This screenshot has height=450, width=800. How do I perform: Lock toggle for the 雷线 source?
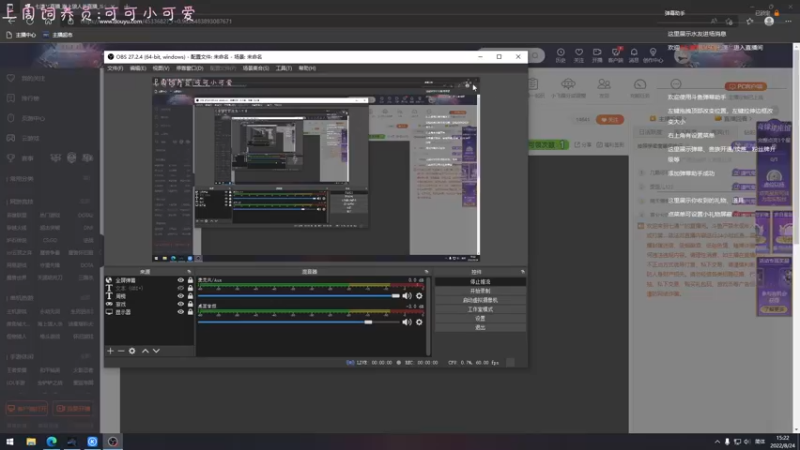(190, 304)
